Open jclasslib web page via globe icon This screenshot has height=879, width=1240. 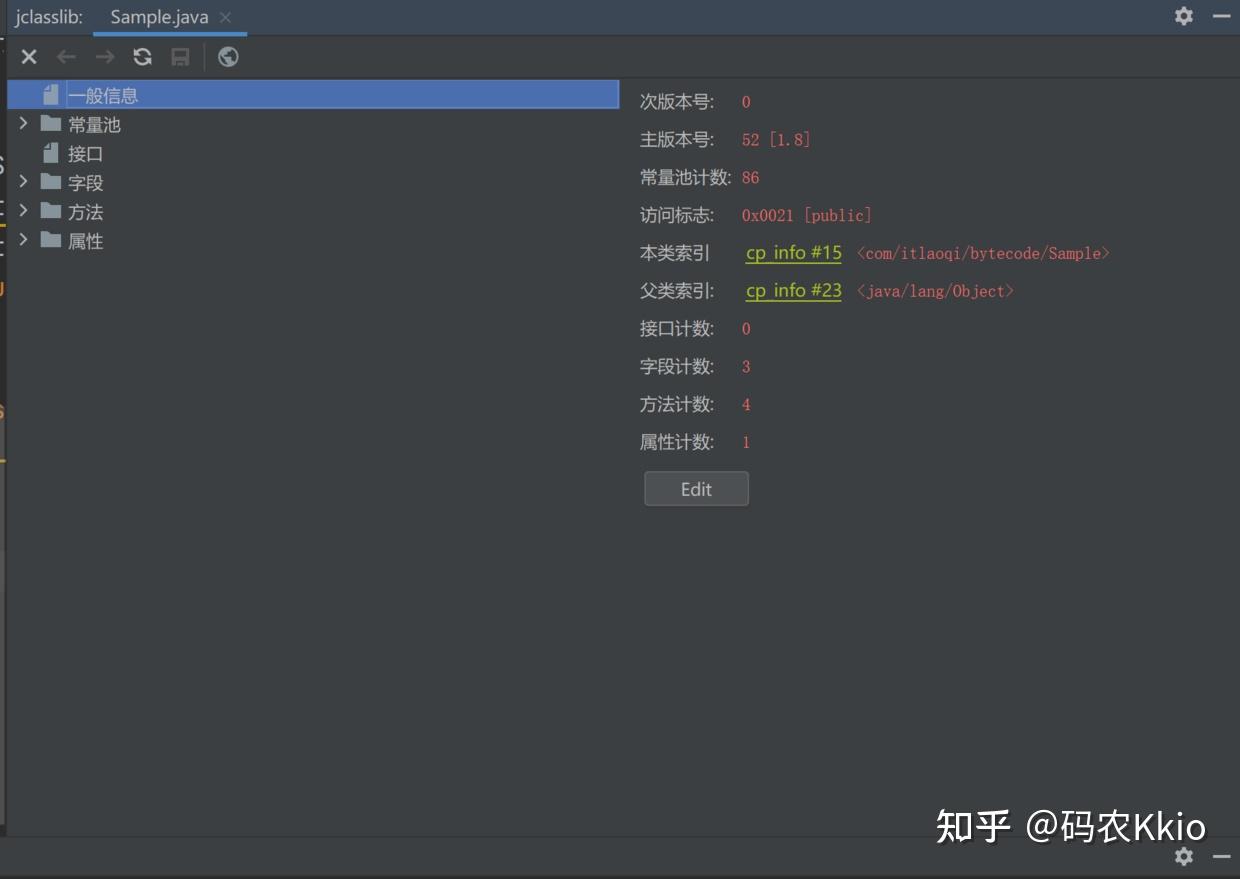(228, 57)
